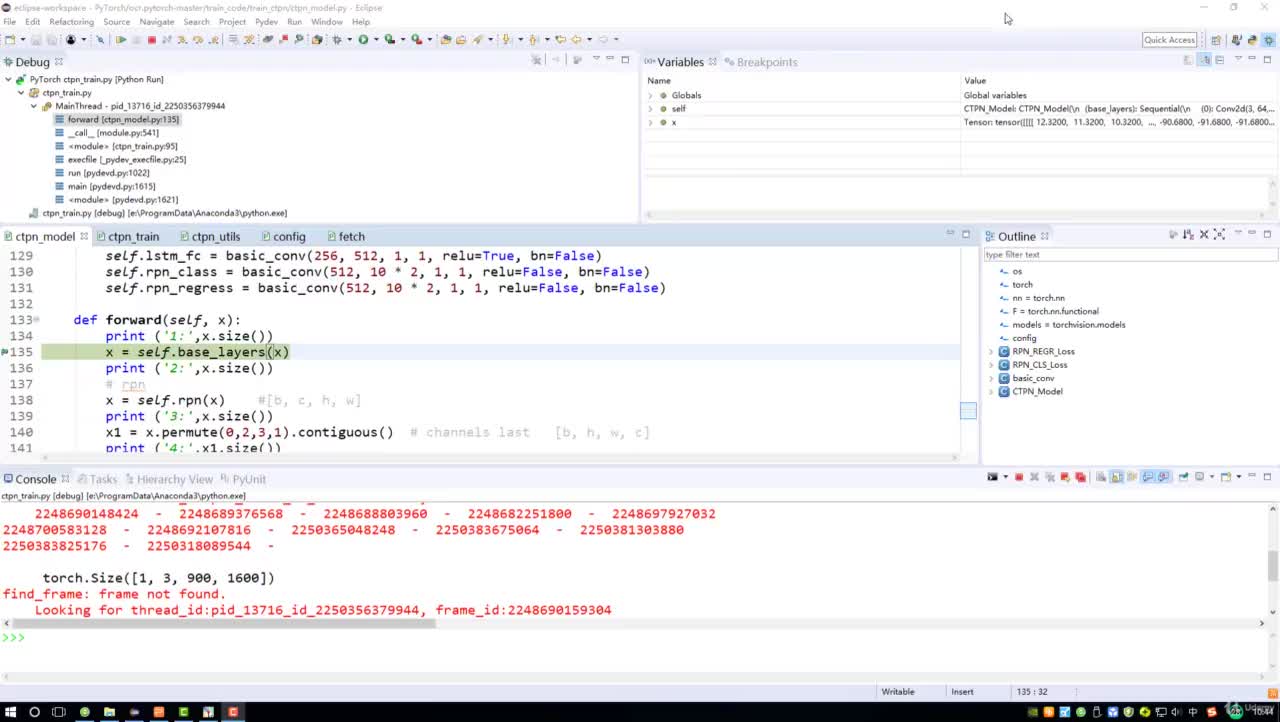Click the Debug view bug icon
Viewport: 1280px width, 722px height.
pyautogui.click(x=8, y=62)
